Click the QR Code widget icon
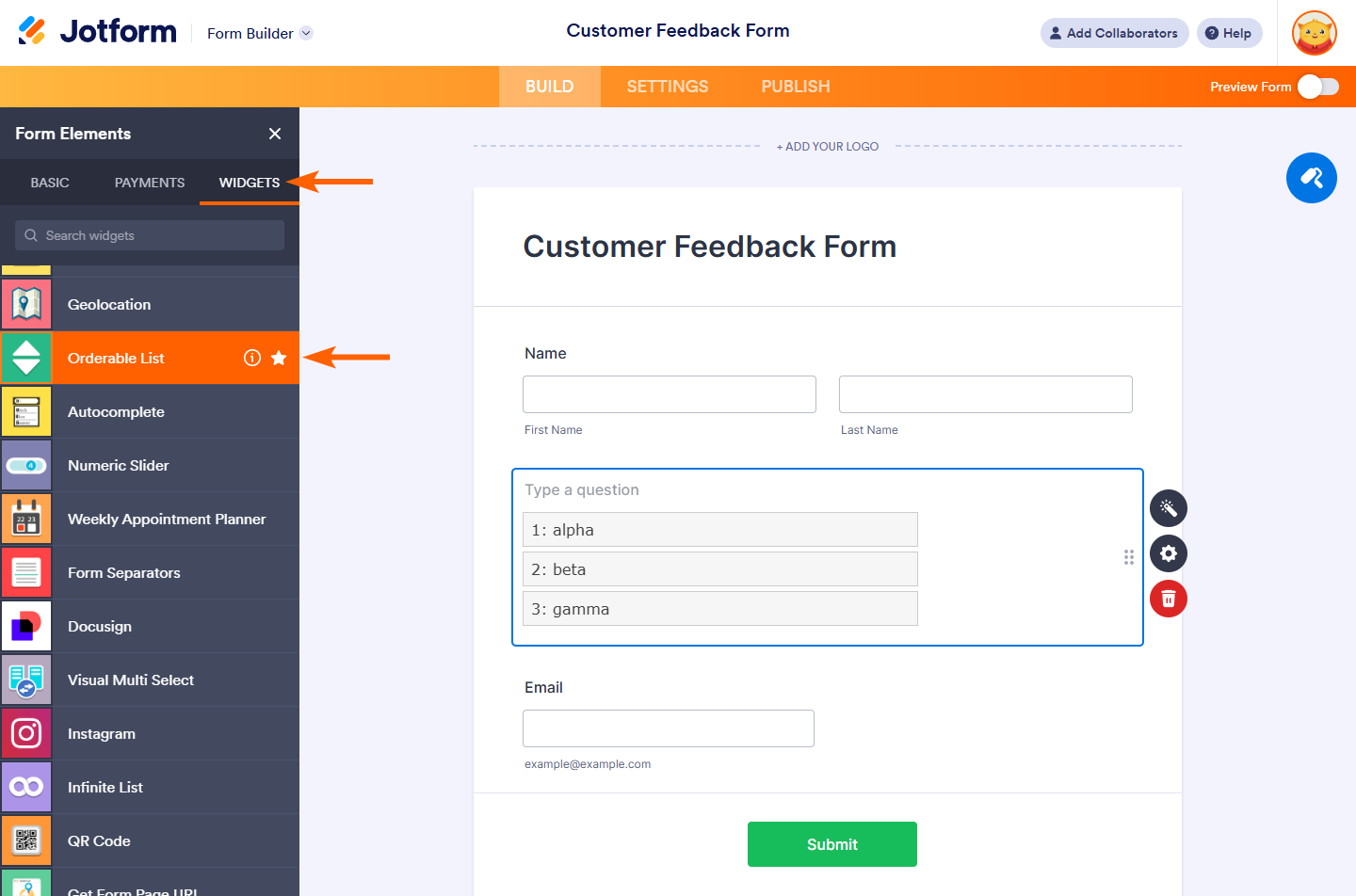 26,840
